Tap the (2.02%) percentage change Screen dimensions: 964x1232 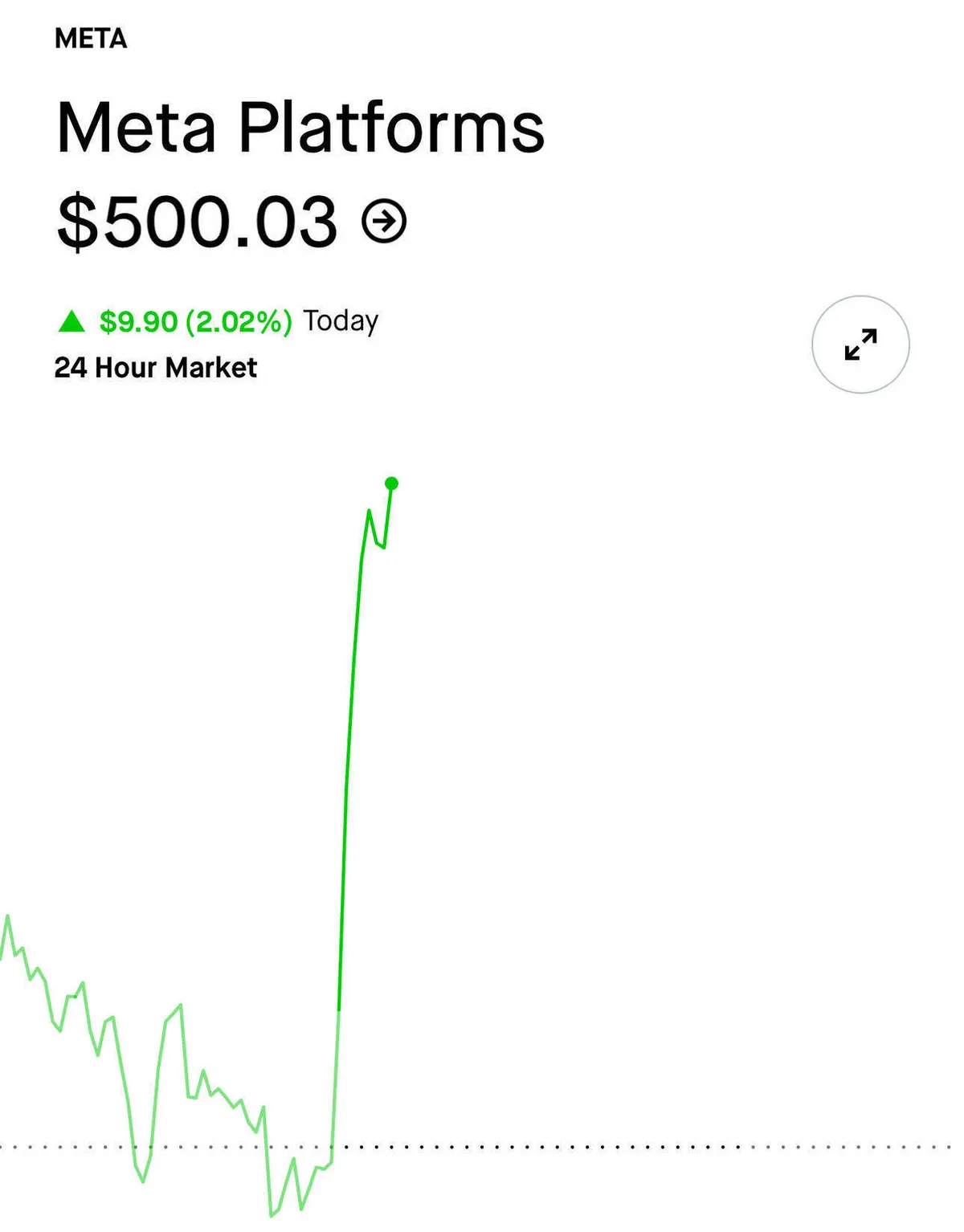[239, 321]
